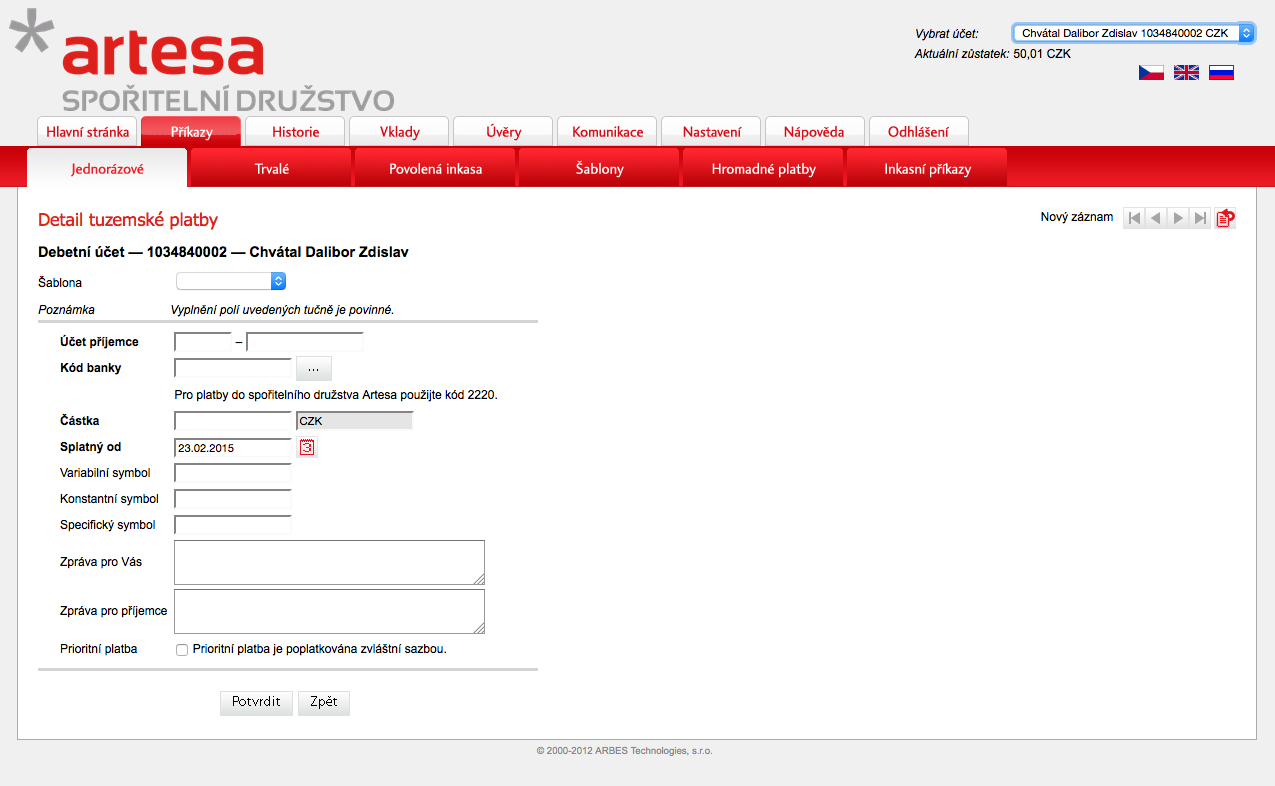The image size is (1275, 786).
Task: Go to previous record arrow
Action: [x=1156, y=218]
